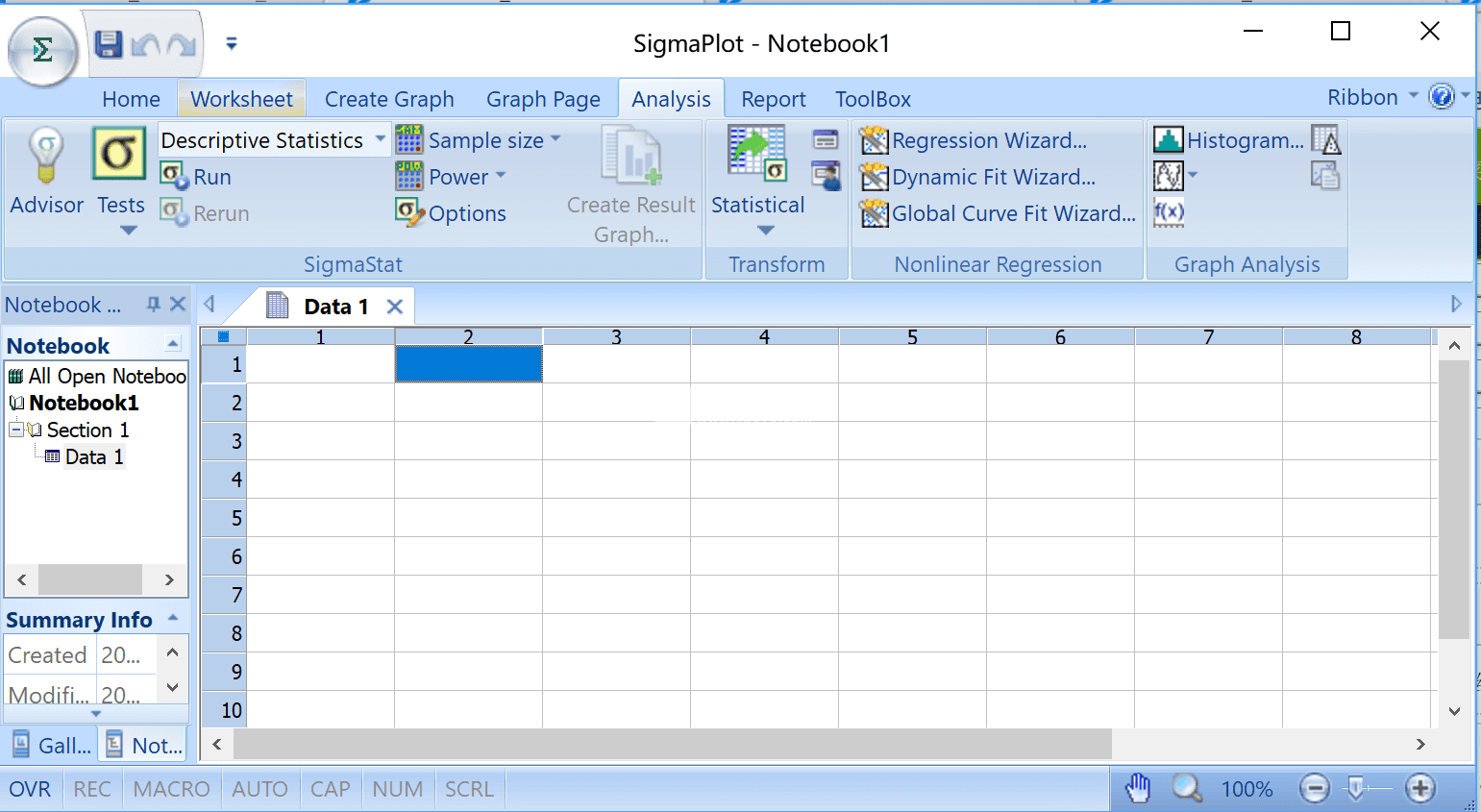Open the Notebook panel tab at bottom
Screen dimensions: 1481x812
point(143,745)
